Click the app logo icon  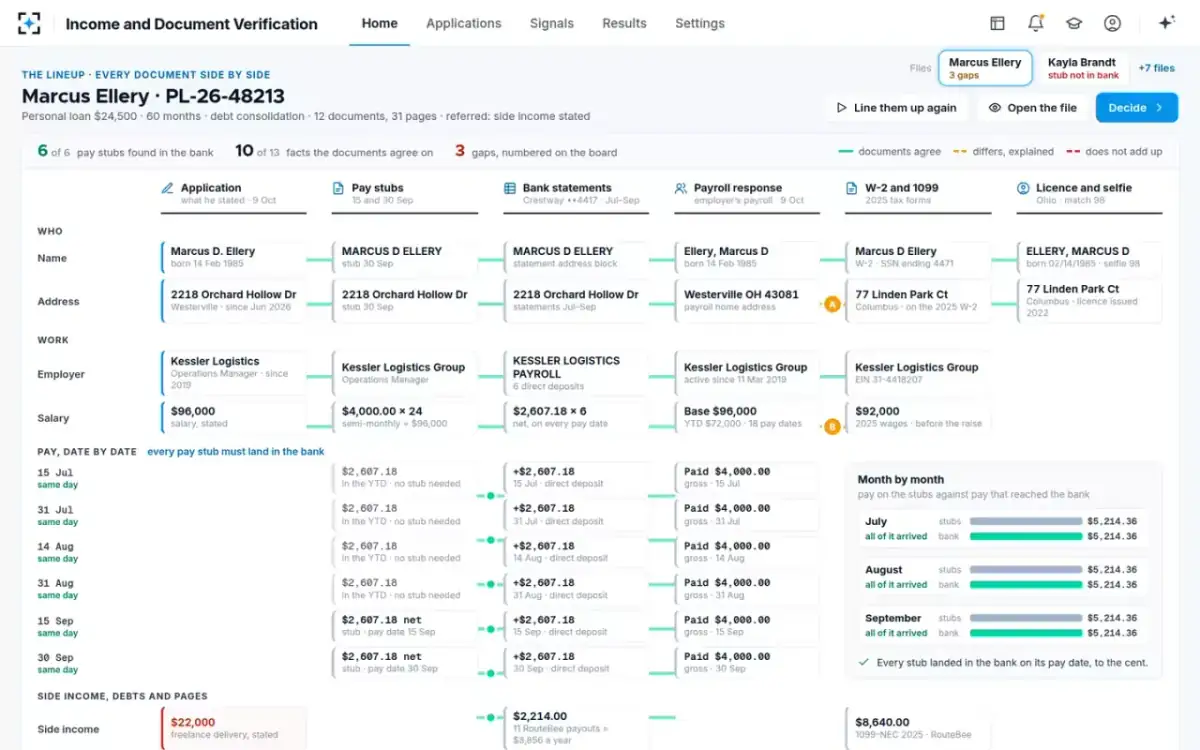30,23
